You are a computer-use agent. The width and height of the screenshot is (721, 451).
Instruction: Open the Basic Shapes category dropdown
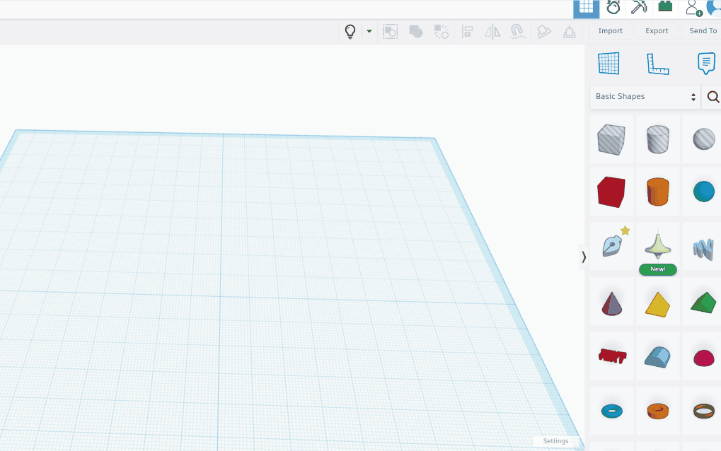tap(645, 97)
